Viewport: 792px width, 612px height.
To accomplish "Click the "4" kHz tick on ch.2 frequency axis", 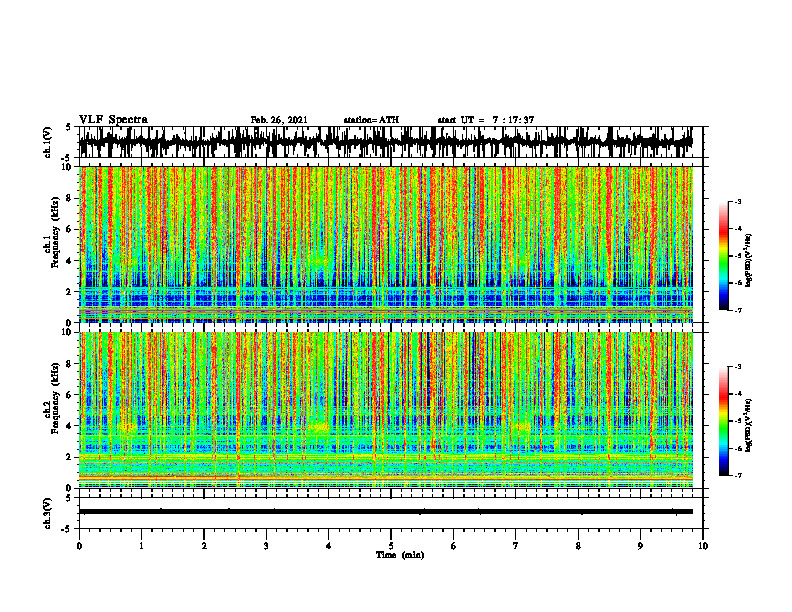I will pos(70,426).
